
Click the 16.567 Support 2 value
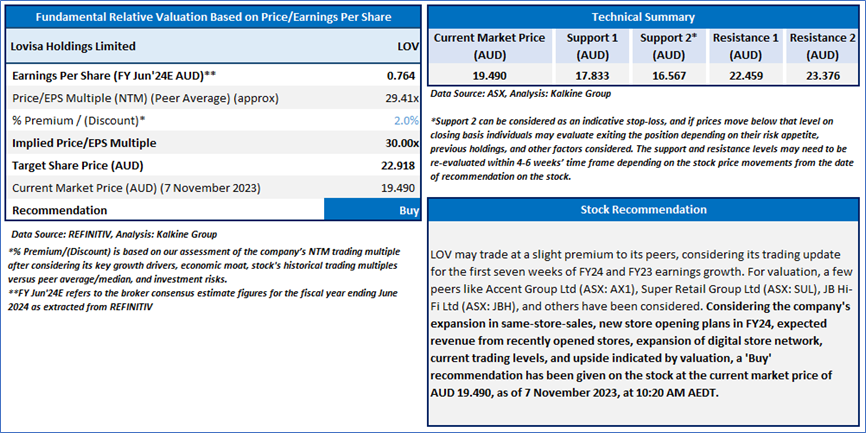[x=669, y=76]
